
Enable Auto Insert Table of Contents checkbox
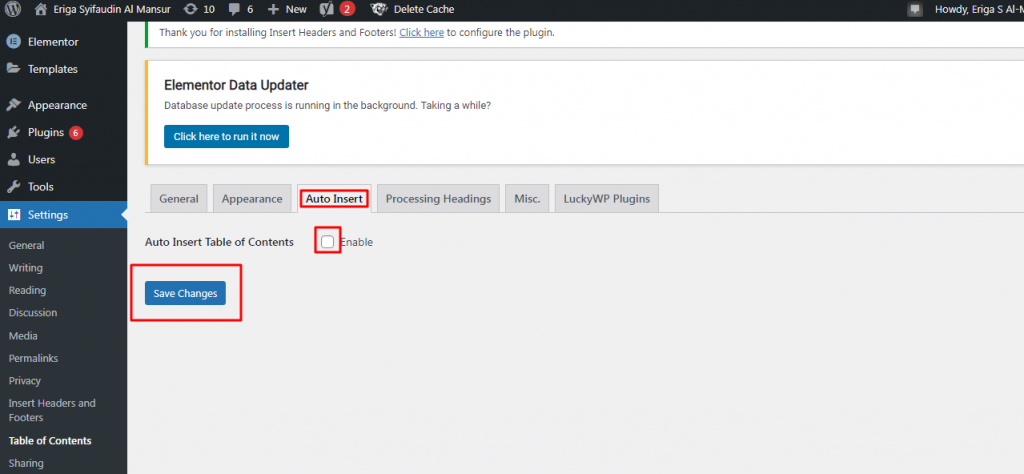click(x=328, y=242)
